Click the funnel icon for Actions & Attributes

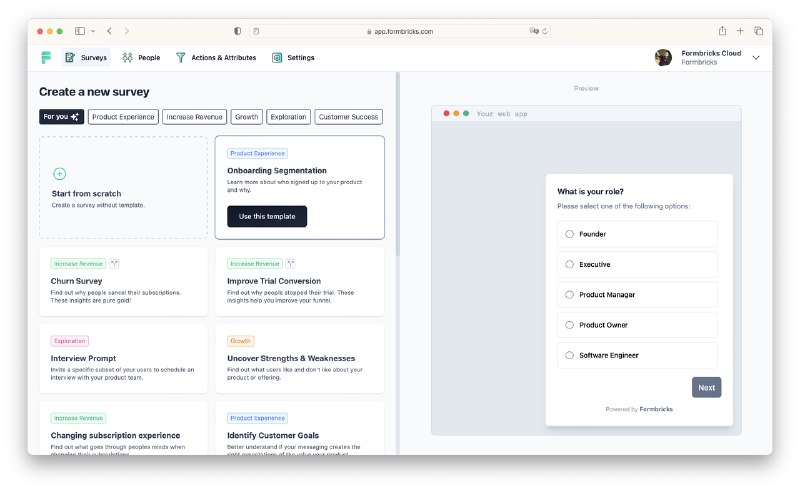point(180,58)
